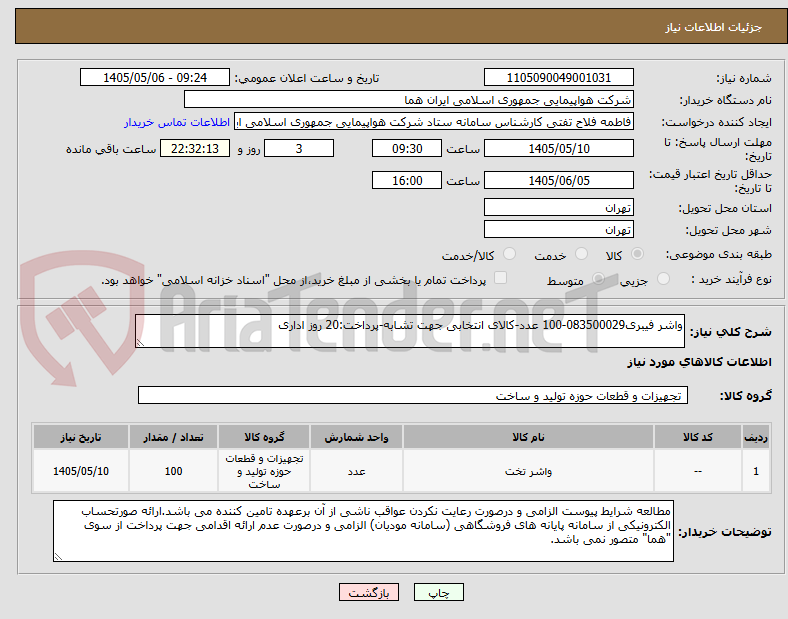Viewport: 788px width, 619px height.
Task: Click the remaining time field 22:32:13
Action: (x=195, y=149)
